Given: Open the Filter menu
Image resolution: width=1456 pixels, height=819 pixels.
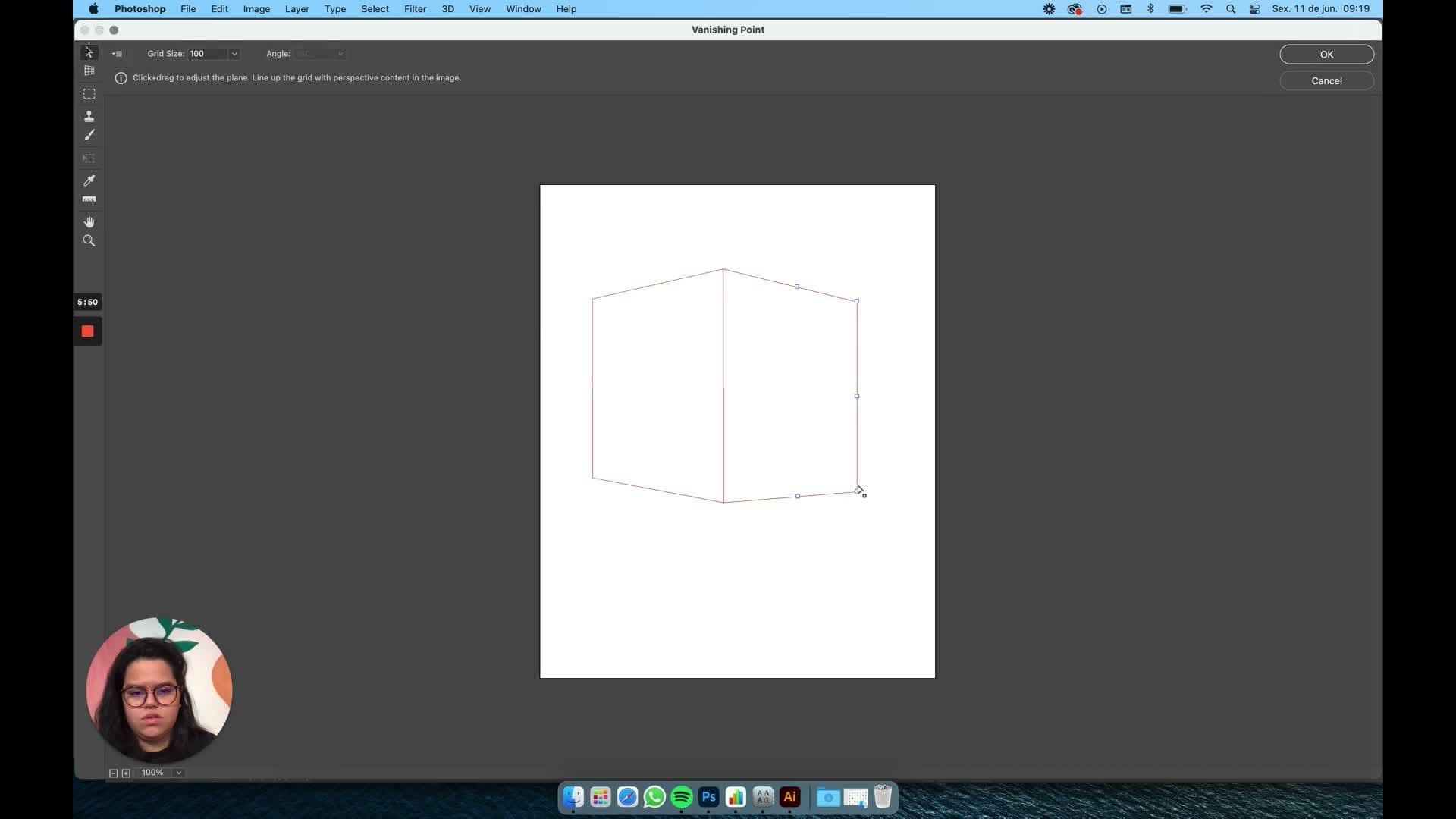Looking at the screenshot, I should coord(415,9).
